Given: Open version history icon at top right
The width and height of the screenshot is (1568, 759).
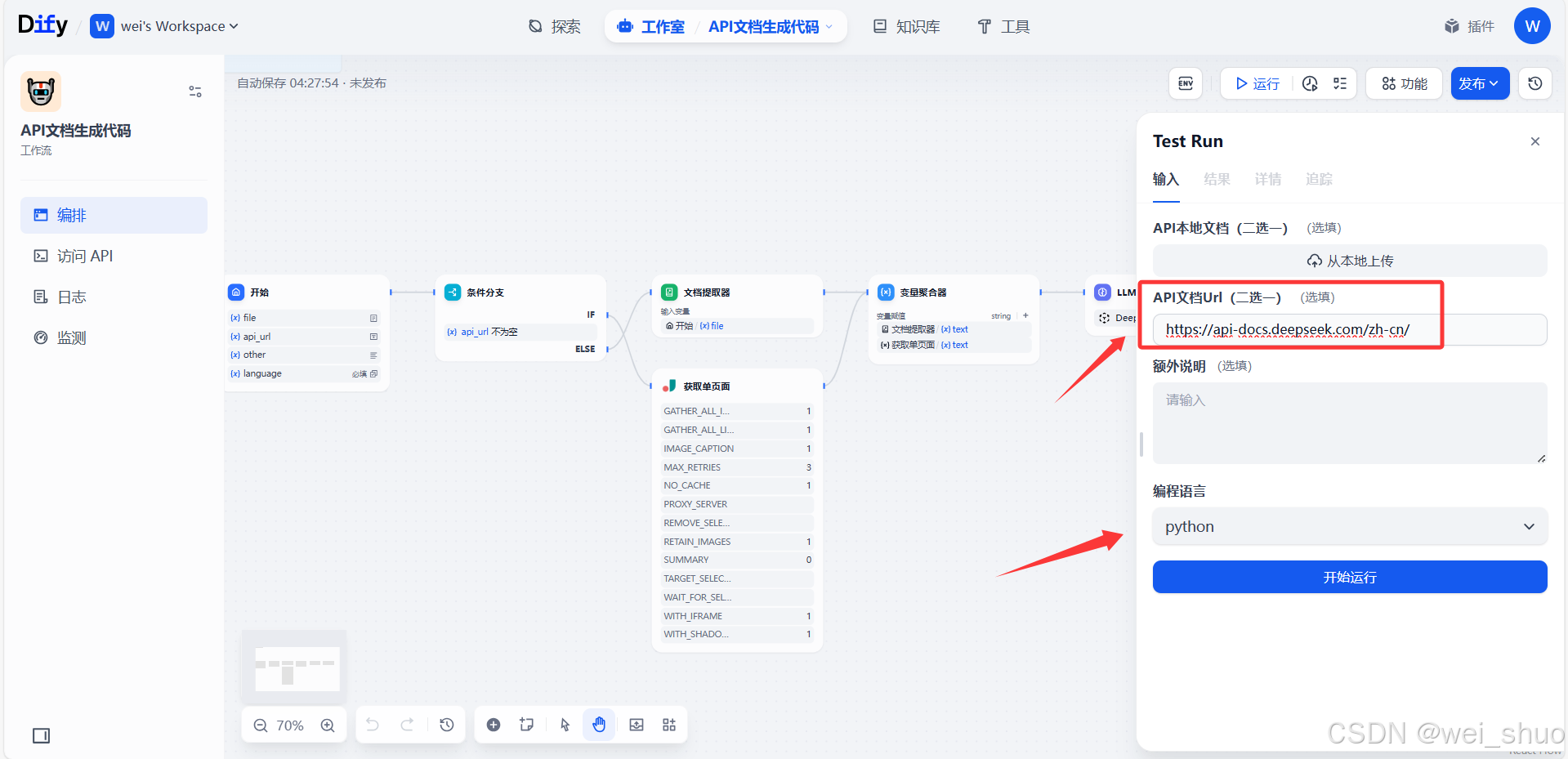Looking at the screenshot, I should coord(1535,83).
